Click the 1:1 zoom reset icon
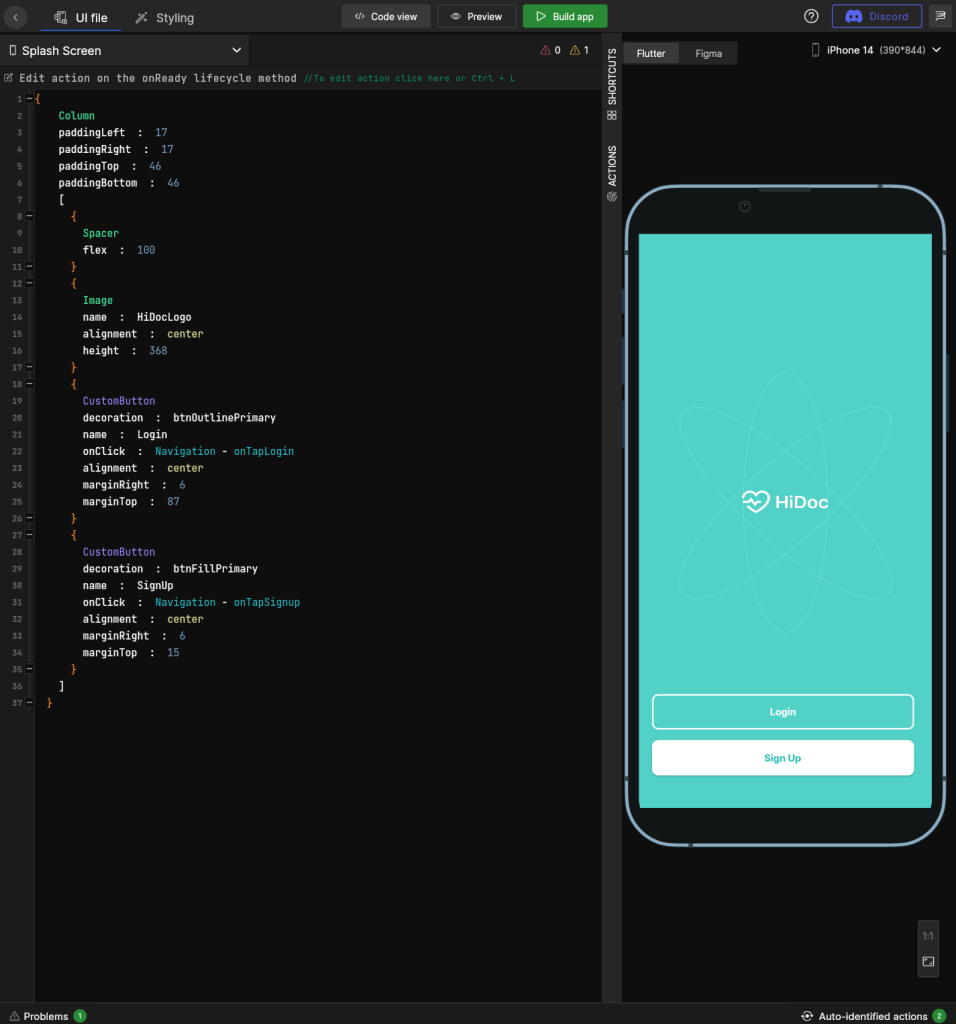This screenshot has height=1024, width=956. pyautogui.click(x=928, y=936)
